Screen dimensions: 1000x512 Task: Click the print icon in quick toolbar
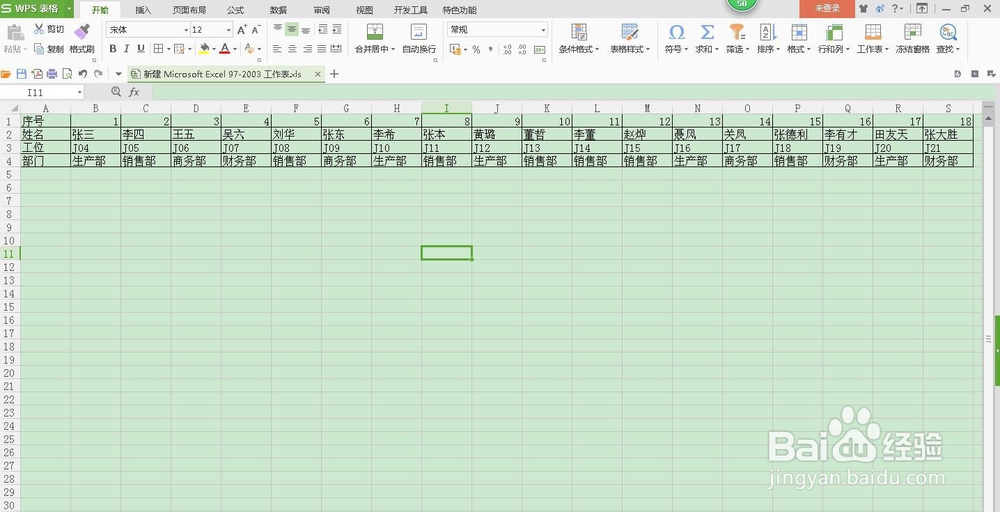52,74
